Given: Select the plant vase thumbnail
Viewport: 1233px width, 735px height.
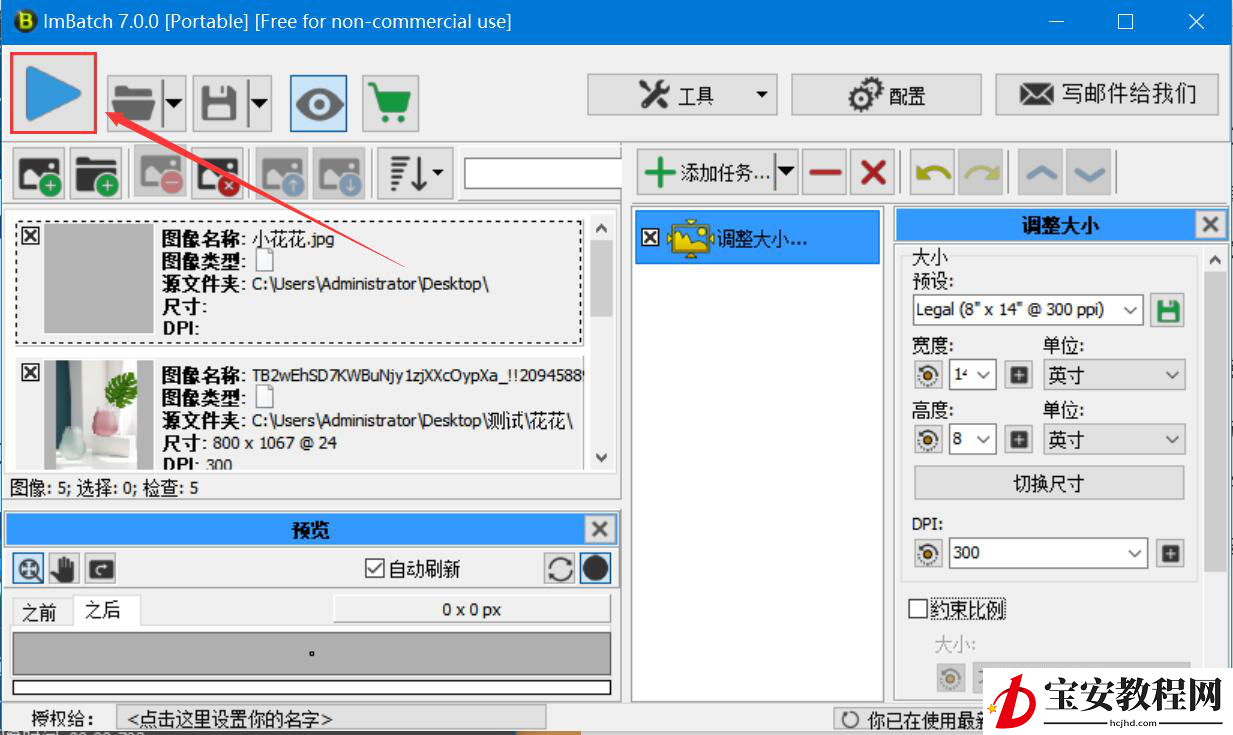Looking at the screenshot, I should (99, 414).
